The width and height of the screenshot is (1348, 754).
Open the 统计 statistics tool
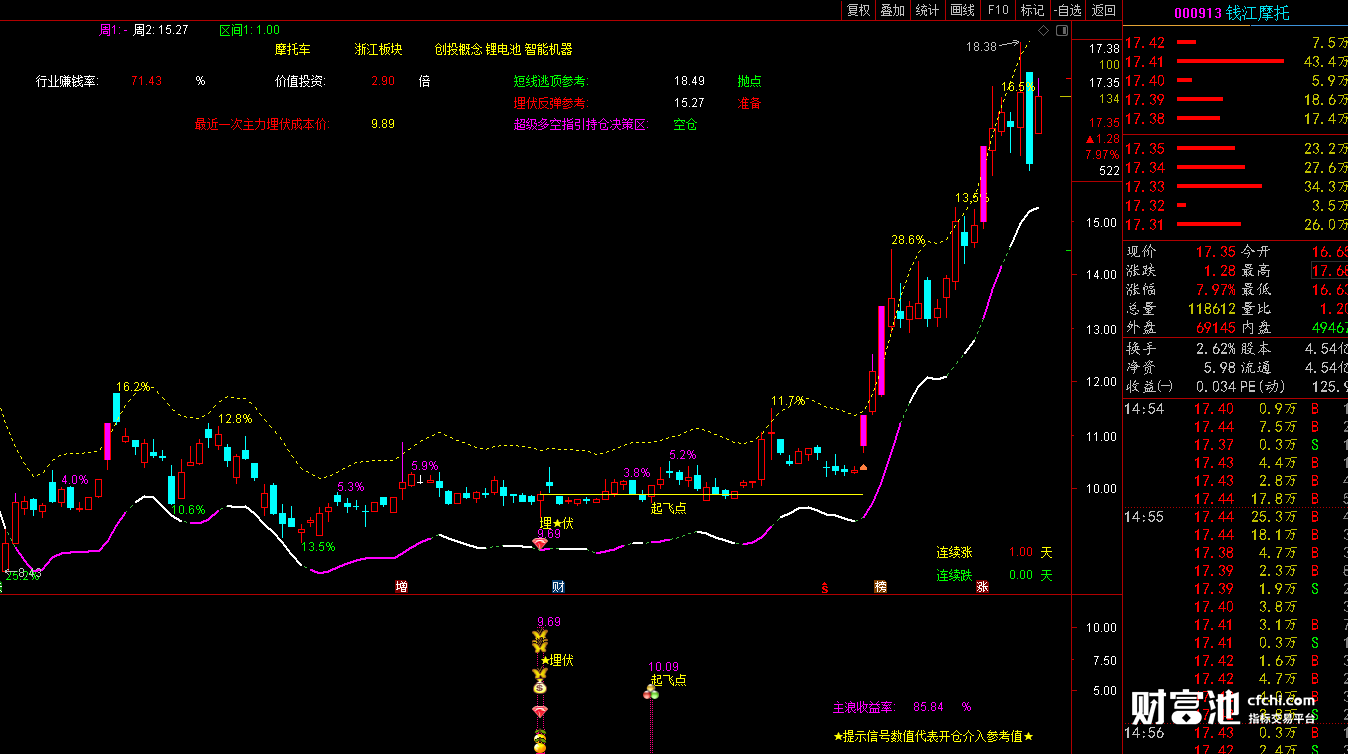point(927,10)
